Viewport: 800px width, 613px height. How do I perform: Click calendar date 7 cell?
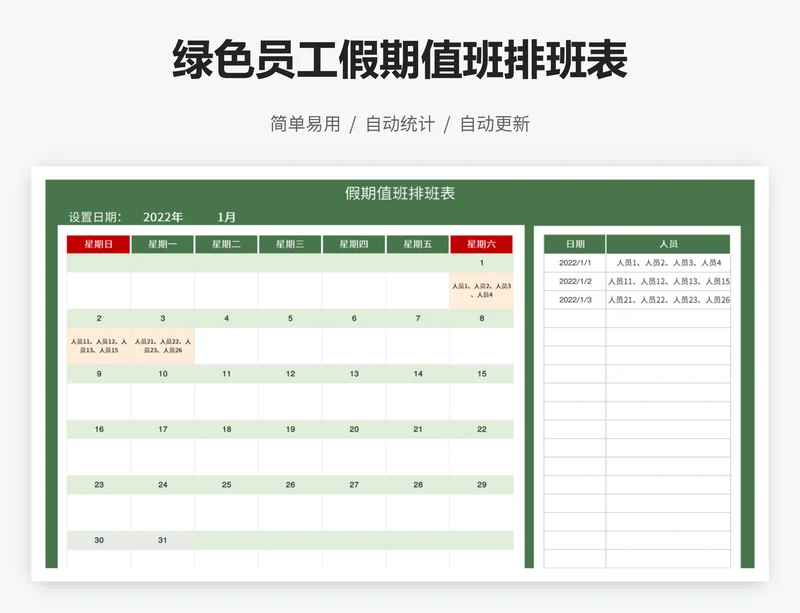coord(417,318)
